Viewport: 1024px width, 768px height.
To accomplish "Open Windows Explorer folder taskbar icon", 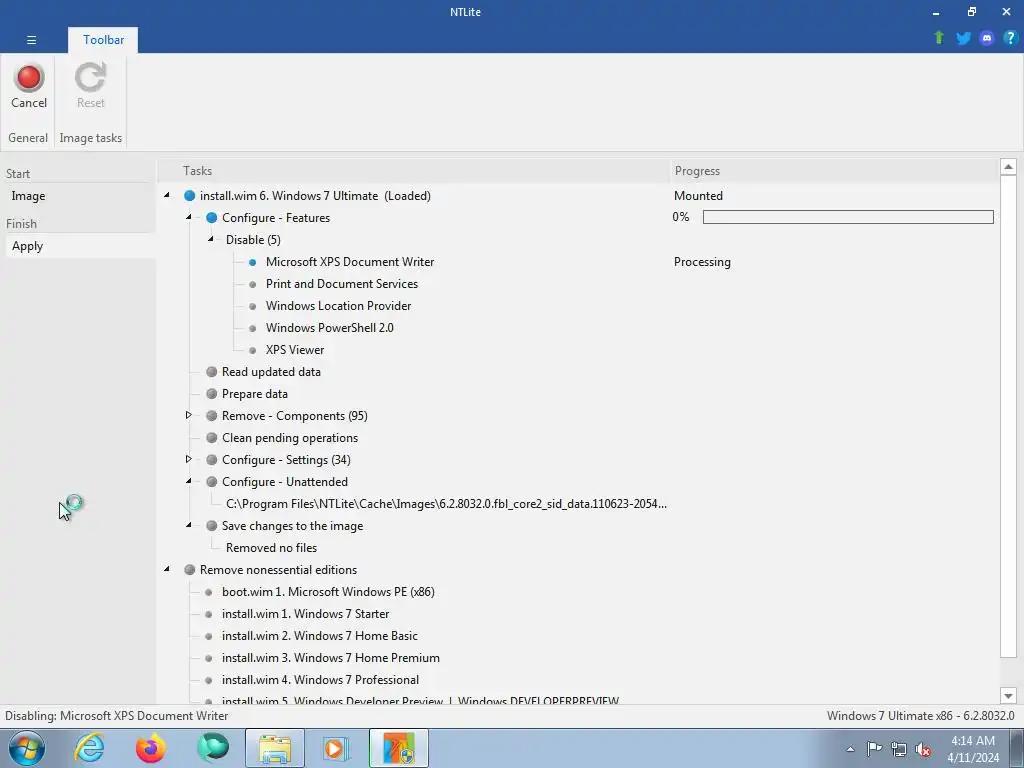I will 275,748.
